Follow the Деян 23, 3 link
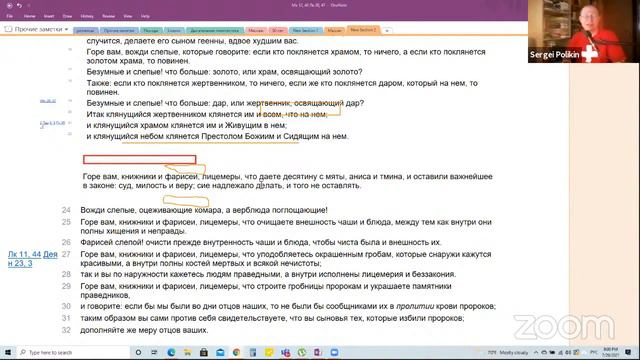The height and width of the screenshot is (360, 640). [x=33, y=259]
